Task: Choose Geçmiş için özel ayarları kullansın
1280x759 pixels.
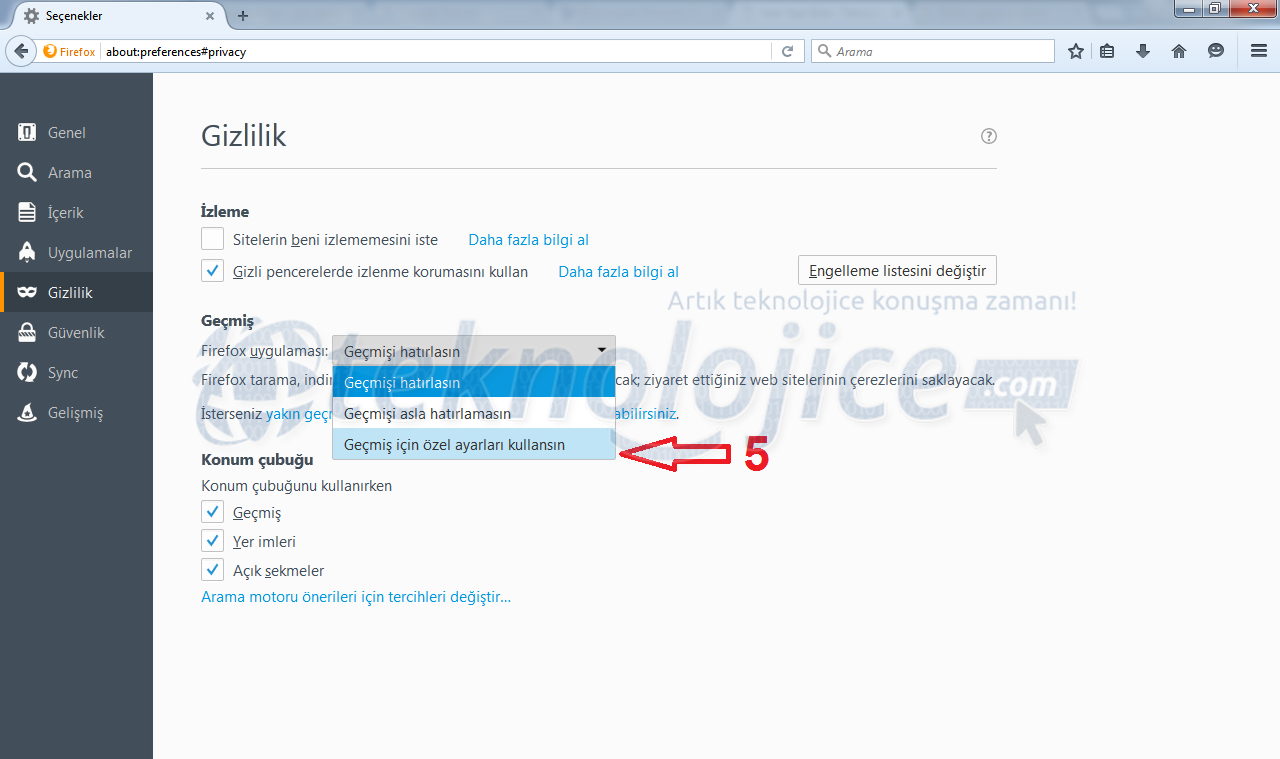Action: (x=474, y=444)
